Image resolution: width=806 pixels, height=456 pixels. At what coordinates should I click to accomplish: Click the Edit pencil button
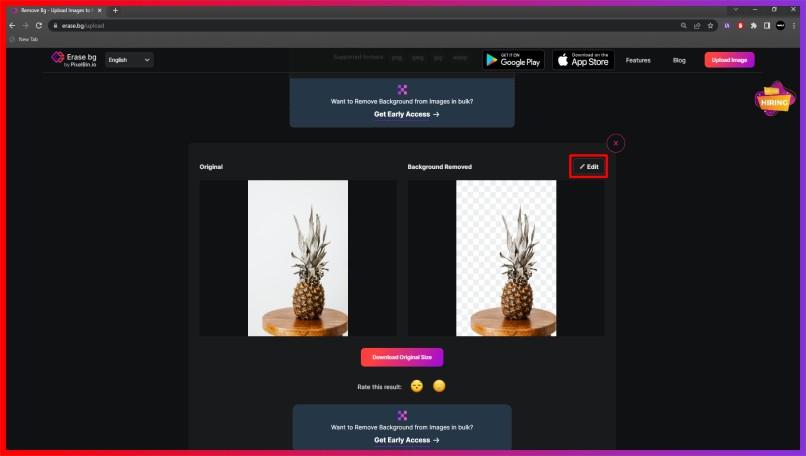click(589, 167)
